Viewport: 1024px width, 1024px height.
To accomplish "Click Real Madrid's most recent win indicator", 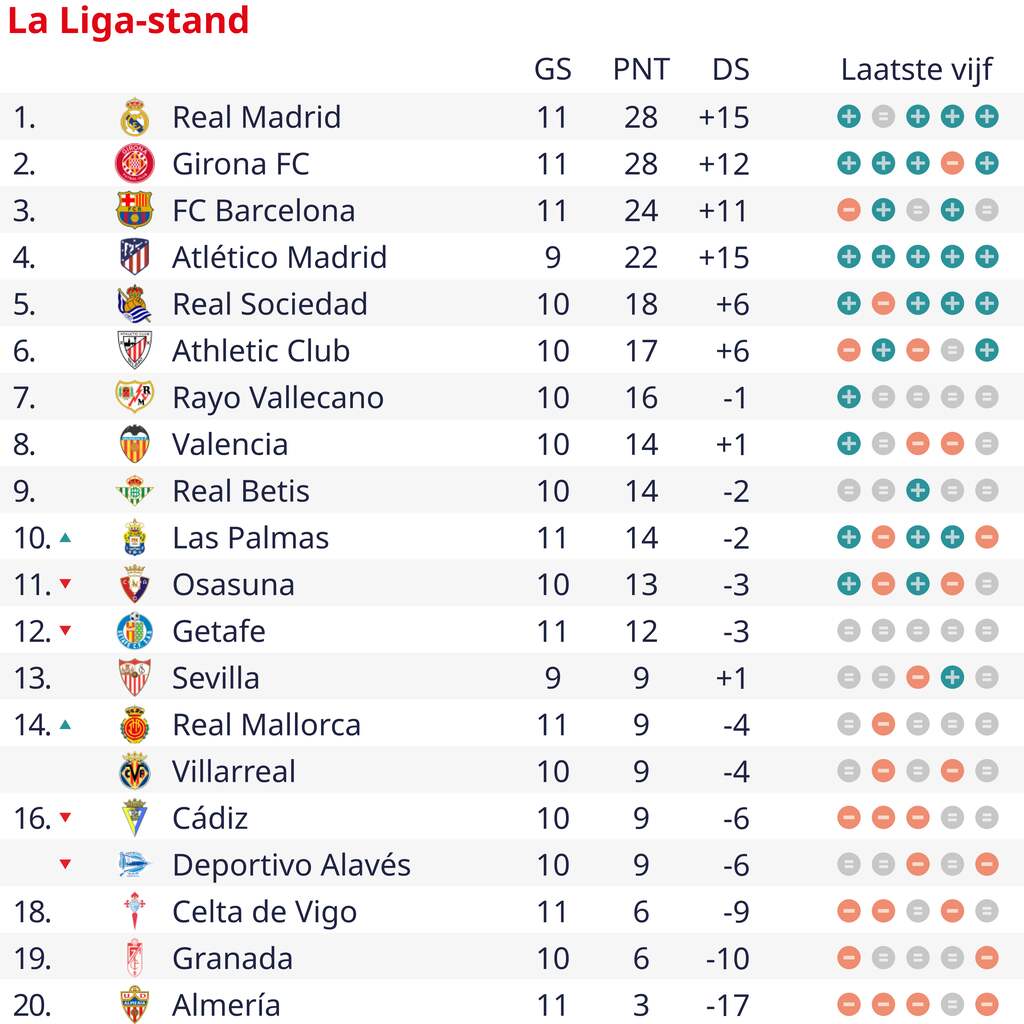I will [986, 117].
